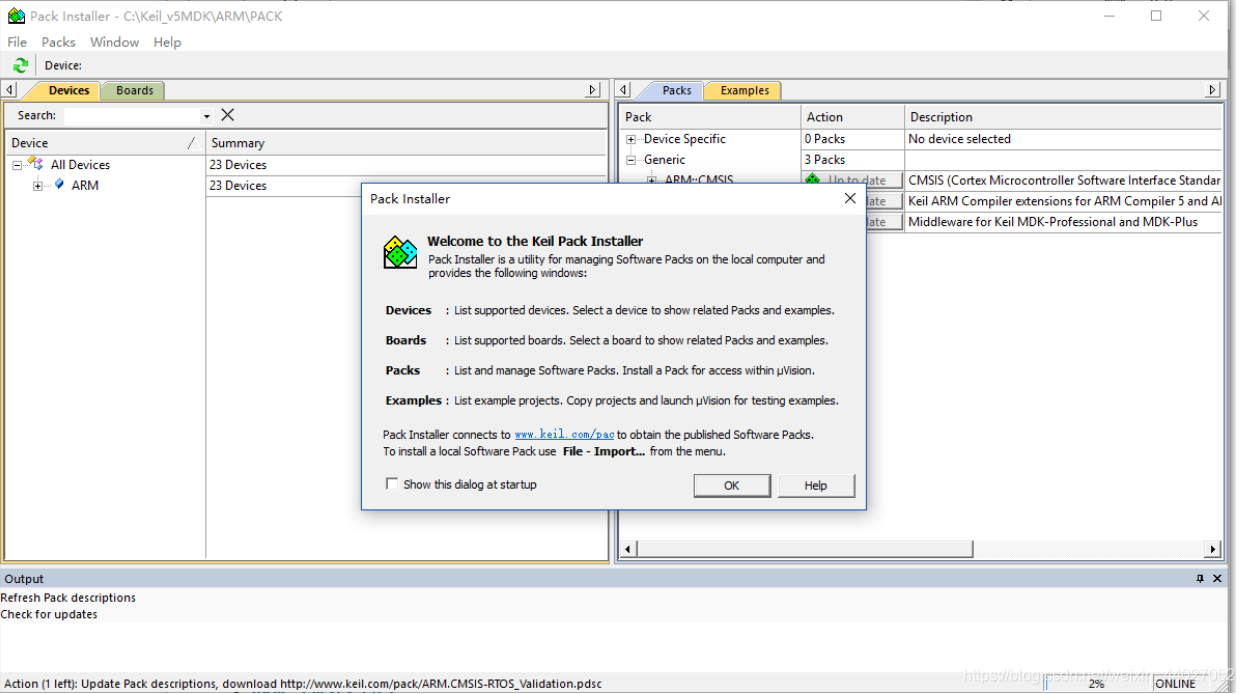
Task: Click the Help button in the dialog
Action: tap(816, 485)
